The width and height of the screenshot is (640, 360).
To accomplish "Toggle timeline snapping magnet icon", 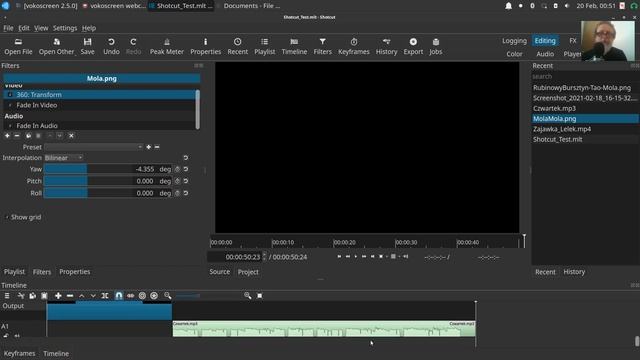I will [x=119, y=296].
